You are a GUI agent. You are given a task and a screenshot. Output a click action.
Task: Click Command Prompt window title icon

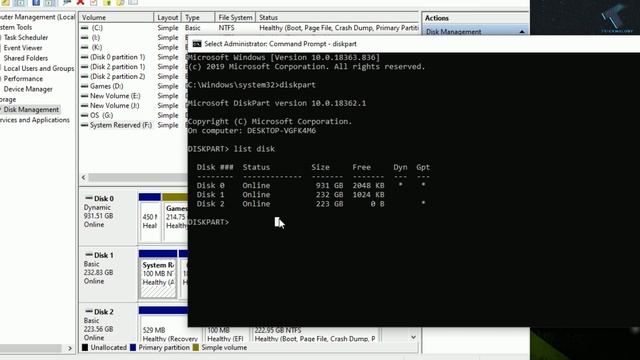197,44
